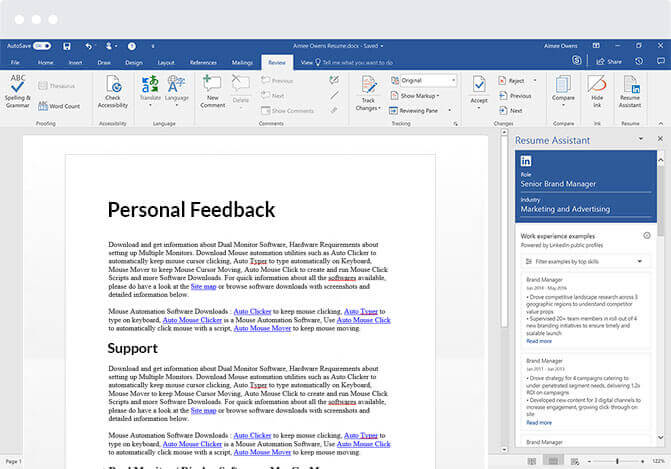Open the Reject dropdown arrow

(534, 80)
